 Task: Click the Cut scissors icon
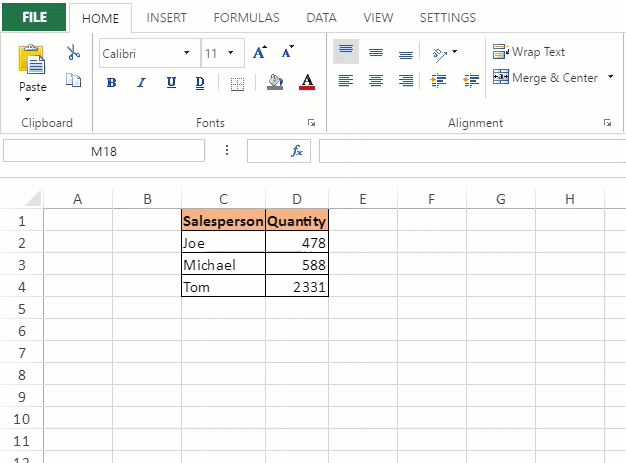[73, 52]
